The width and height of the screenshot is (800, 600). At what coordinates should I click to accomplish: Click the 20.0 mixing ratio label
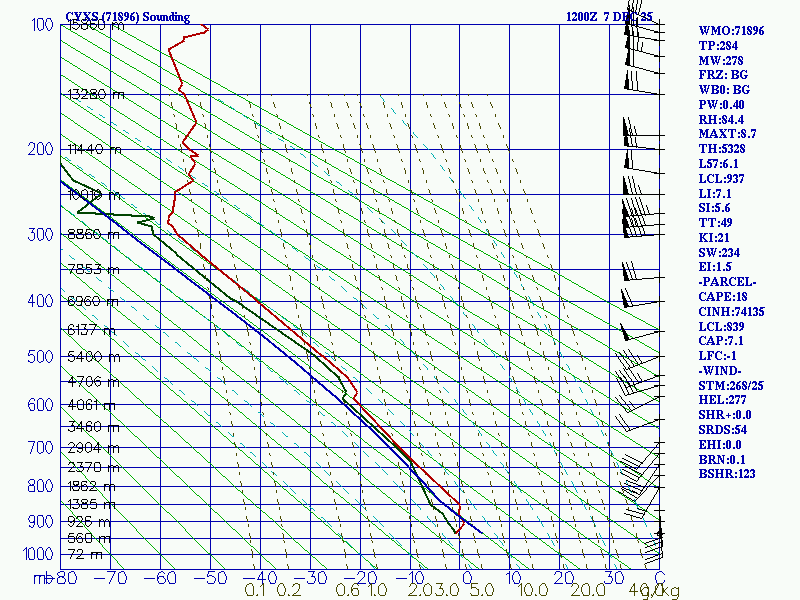(x=587, y=590)
